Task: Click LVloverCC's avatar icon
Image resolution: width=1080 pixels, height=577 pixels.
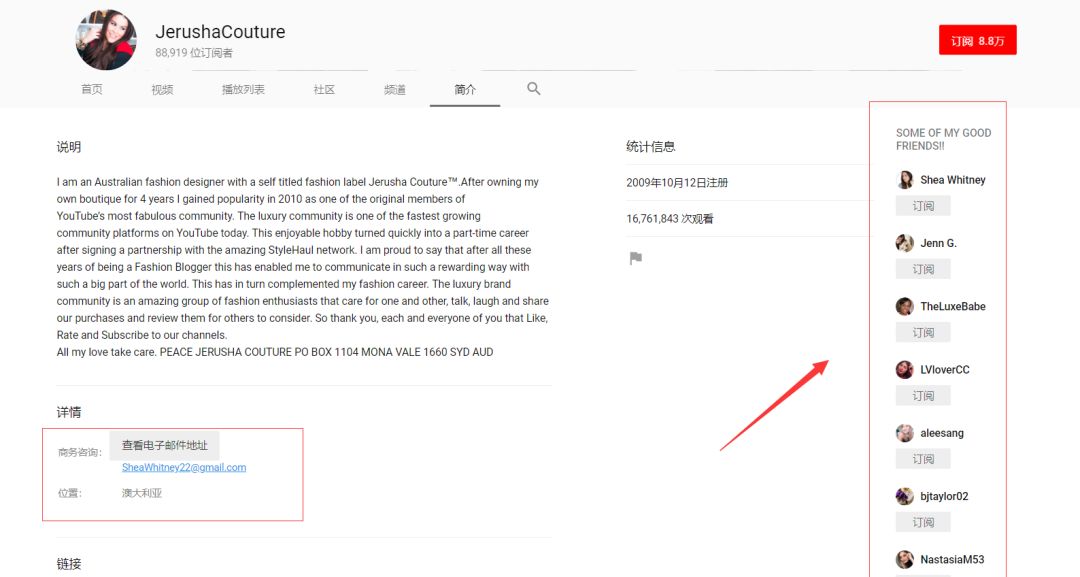Action: point(905,370)
